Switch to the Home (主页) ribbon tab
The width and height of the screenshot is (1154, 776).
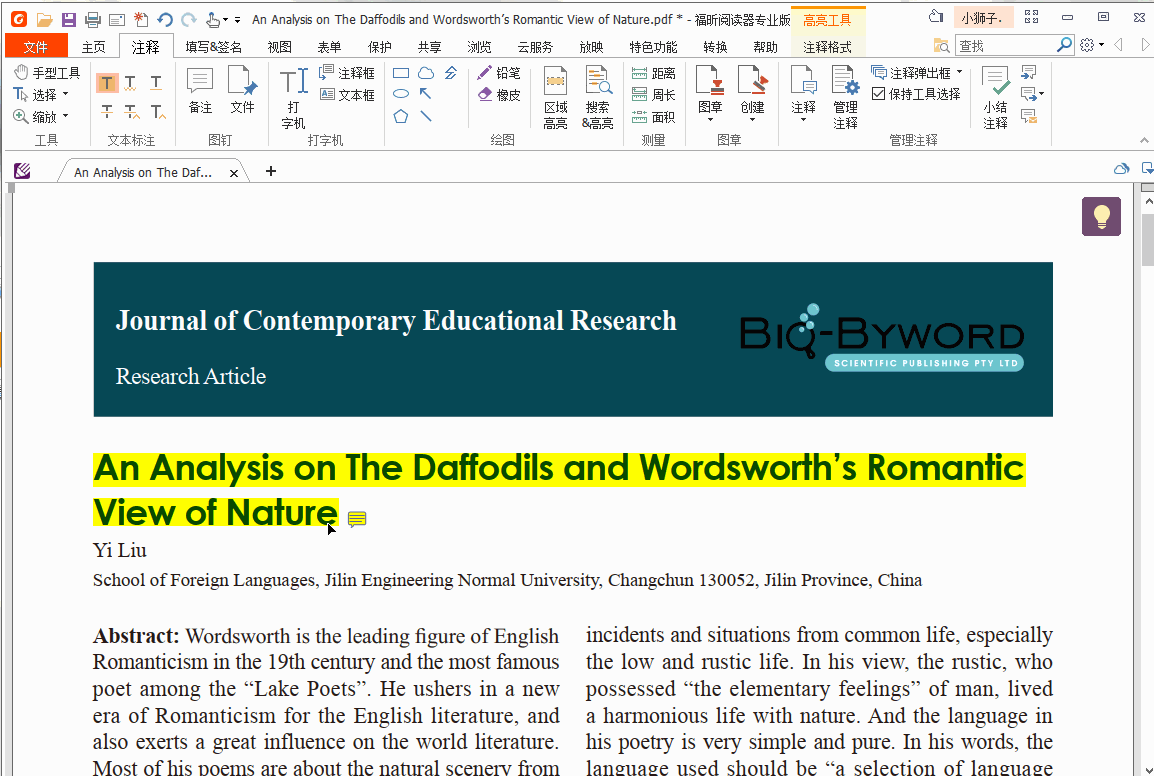[93, 47]
